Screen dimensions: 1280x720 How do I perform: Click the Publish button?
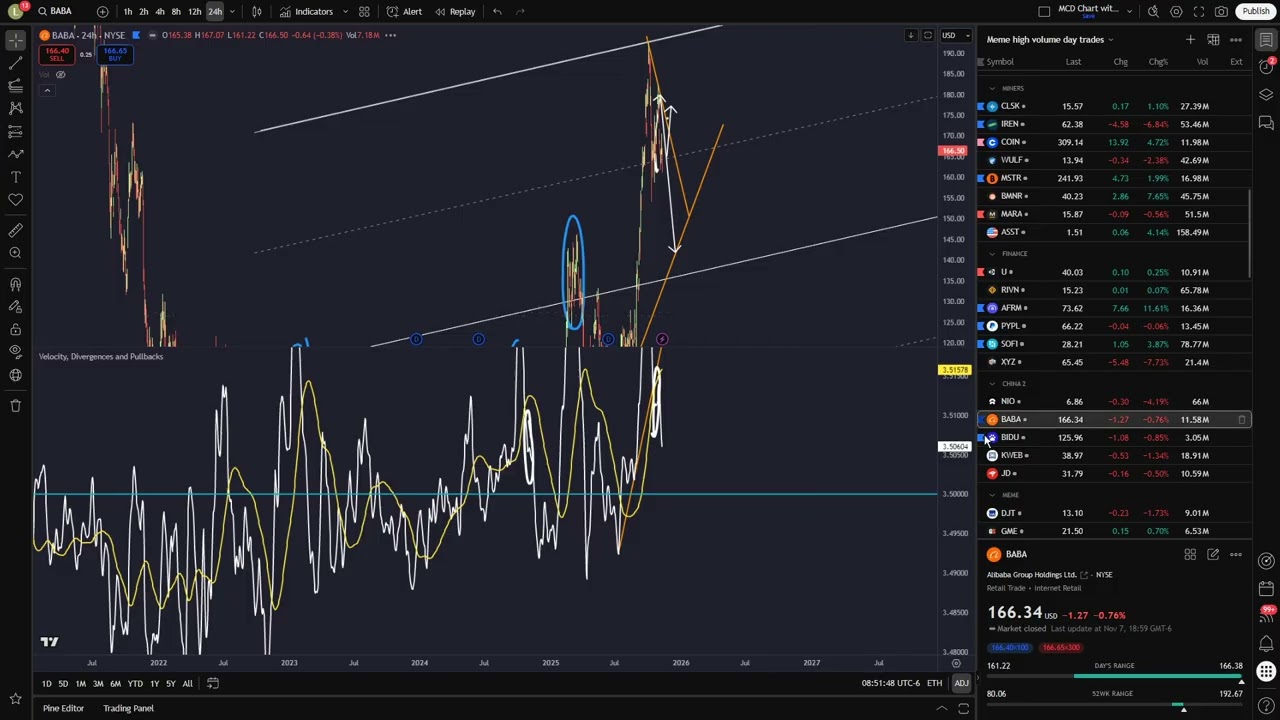pos(1255,11)
